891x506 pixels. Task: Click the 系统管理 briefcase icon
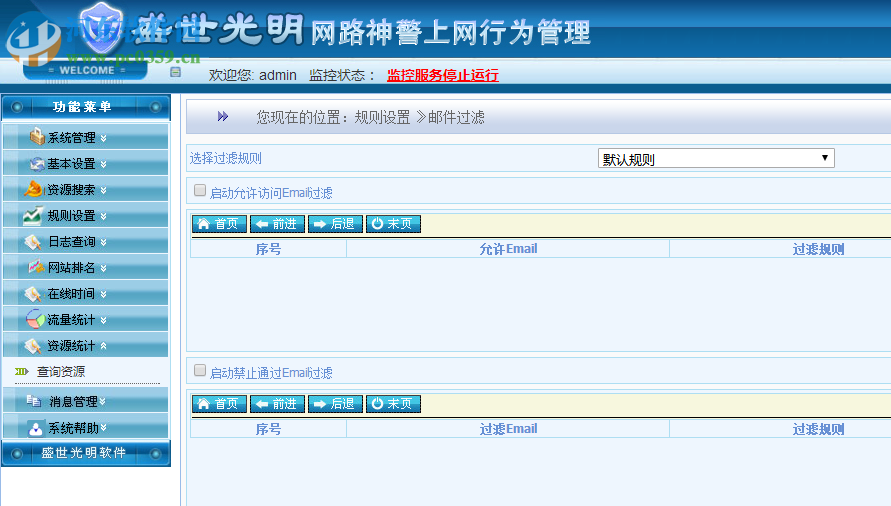(37, 136)
